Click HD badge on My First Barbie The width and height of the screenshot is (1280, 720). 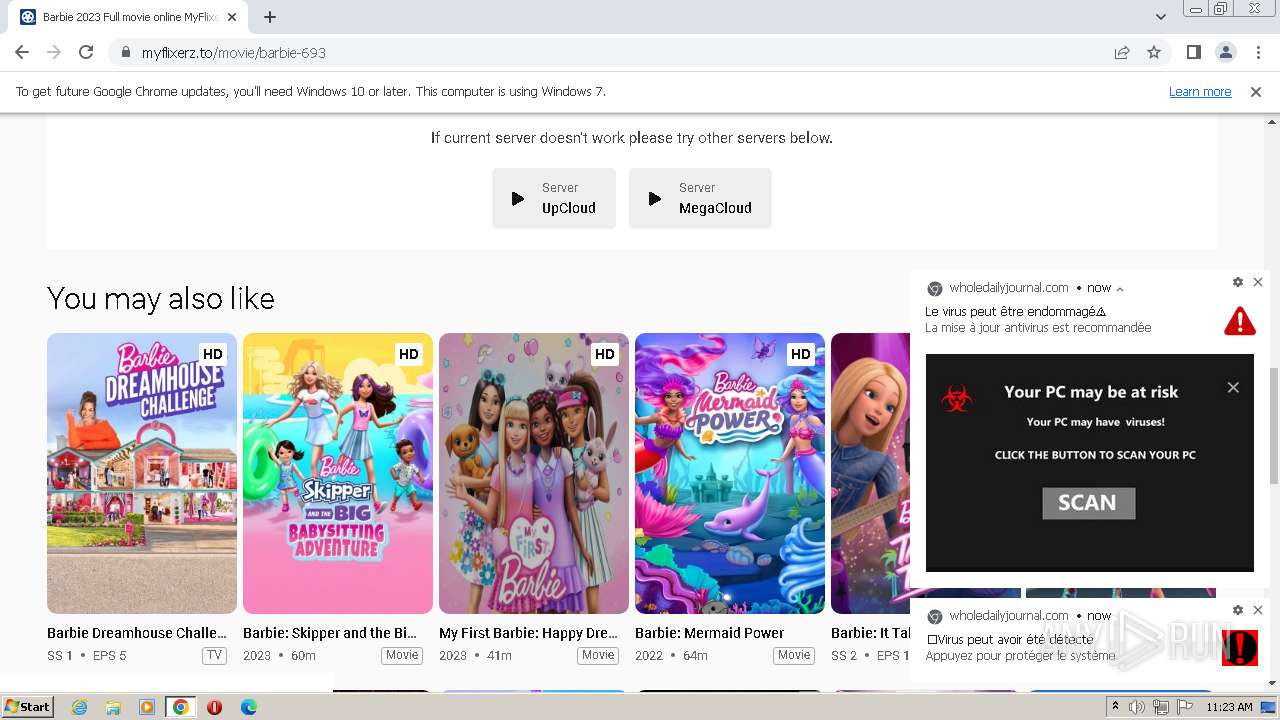coord(604,354)
